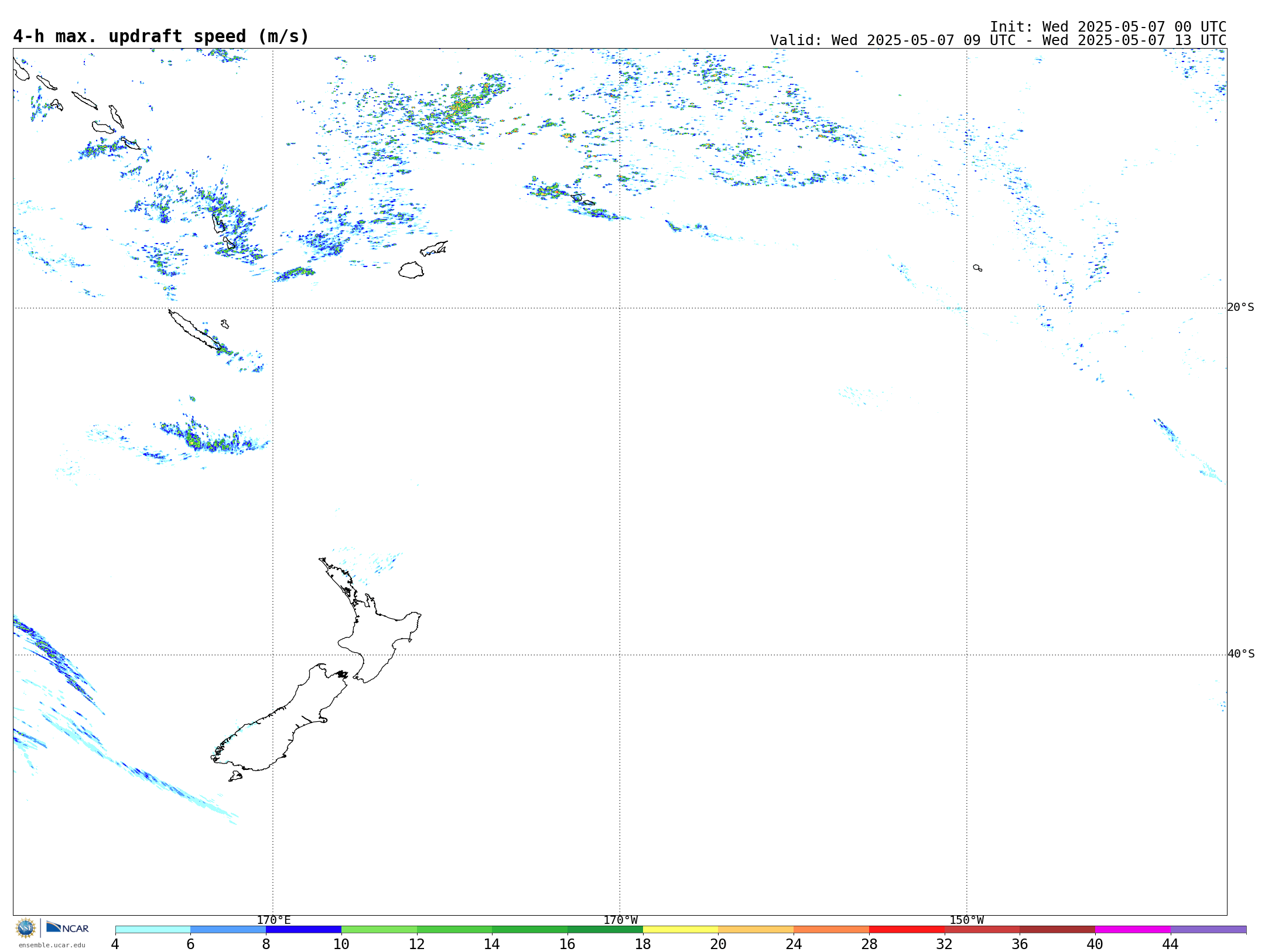
Task: Click the colorbar tick label 36
Action: 1020,944
